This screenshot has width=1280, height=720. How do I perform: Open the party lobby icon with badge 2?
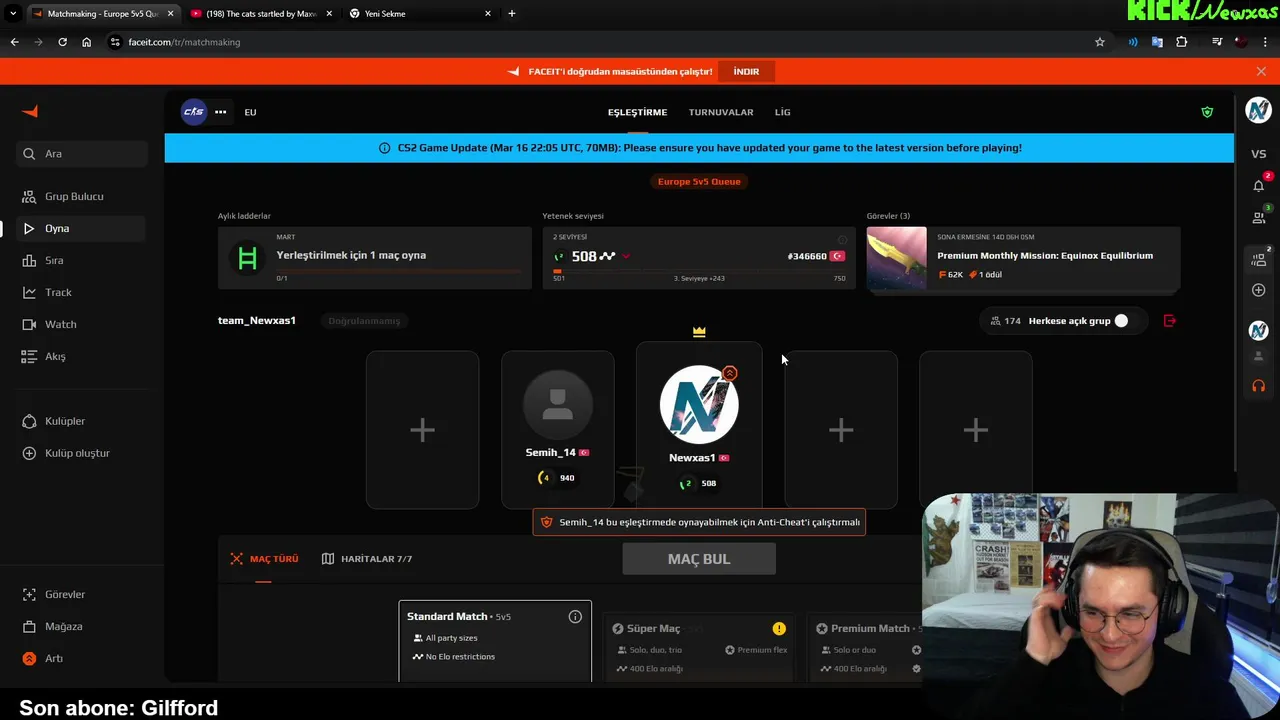(x=1258, y=259)
